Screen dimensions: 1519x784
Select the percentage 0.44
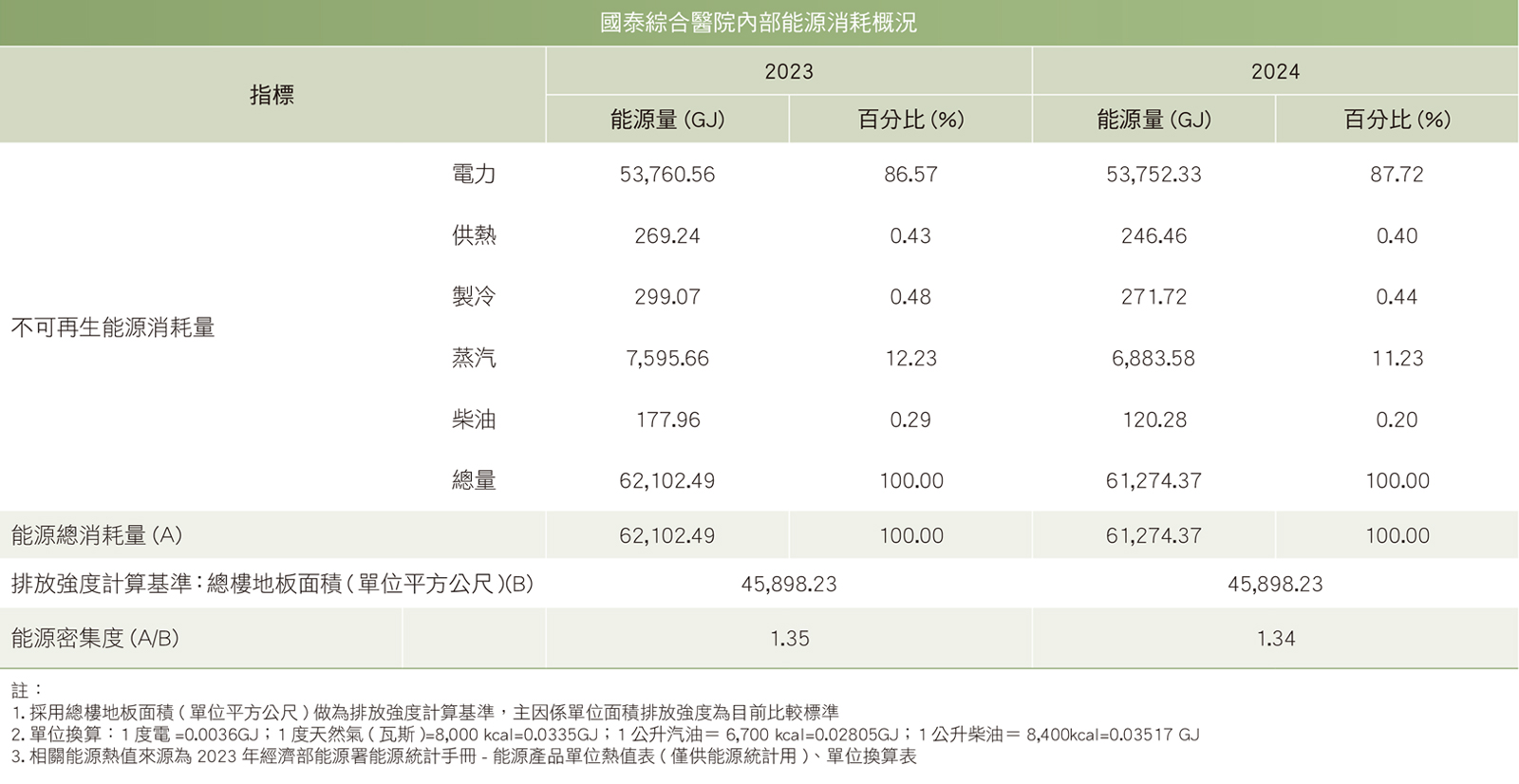coord(1397,297)
